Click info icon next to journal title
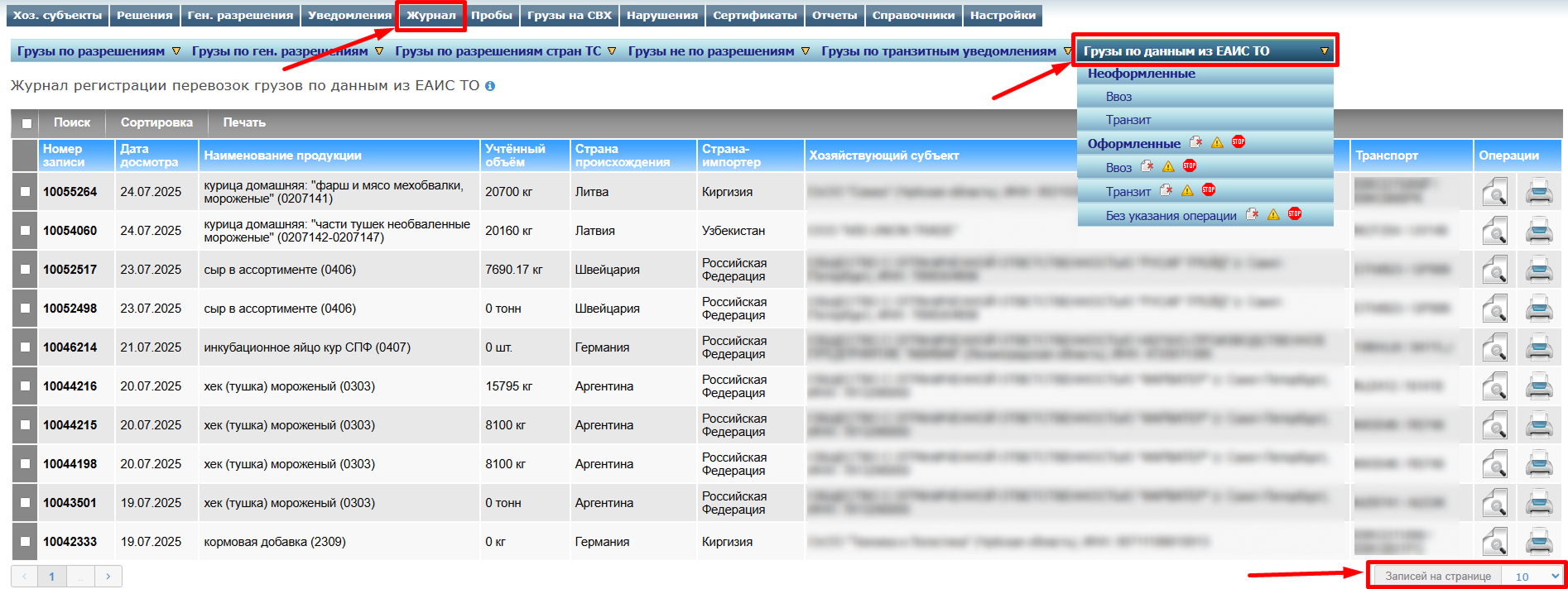 click(490, 86)
